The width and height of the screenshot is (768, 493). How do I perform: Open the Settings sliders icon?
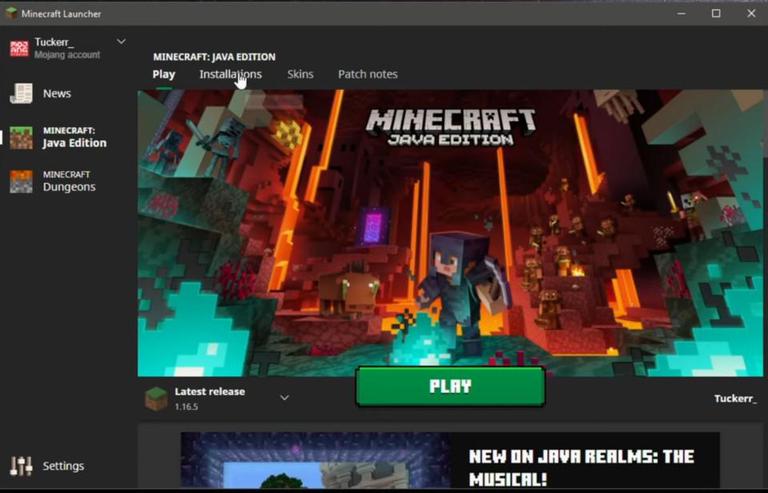[x=21, y=466]
